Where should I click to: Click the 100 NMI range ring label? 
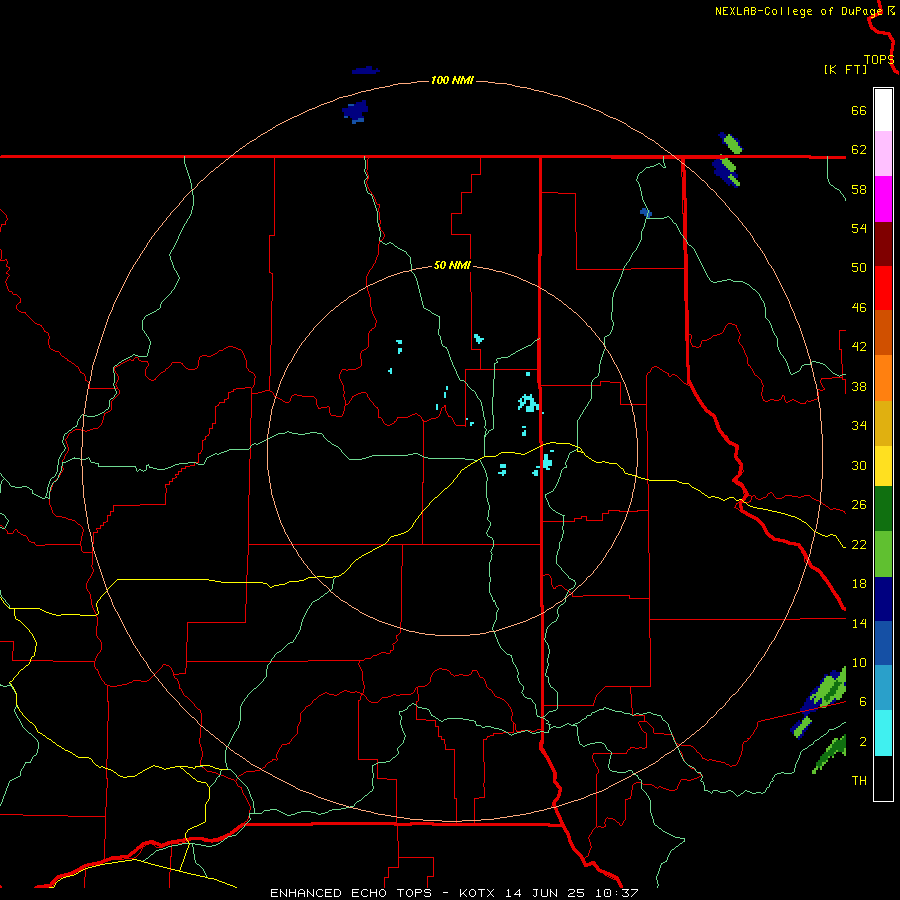point(452,80)
